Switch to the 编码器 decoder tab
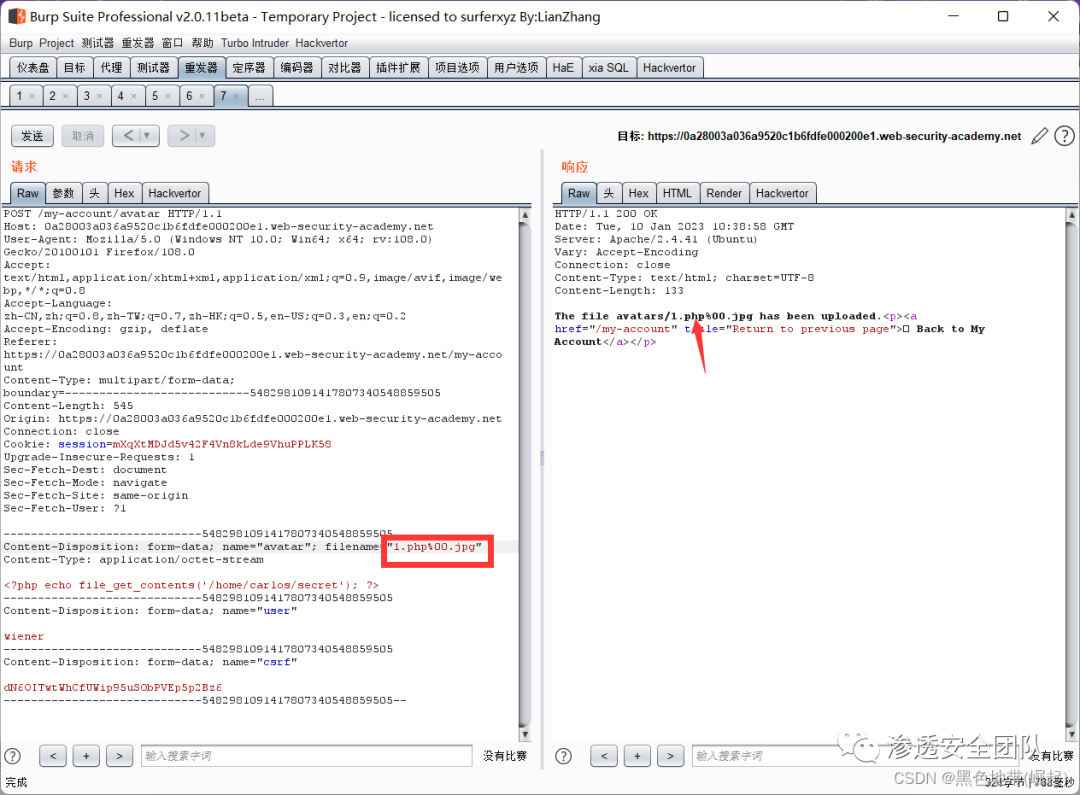 [297, 68]
